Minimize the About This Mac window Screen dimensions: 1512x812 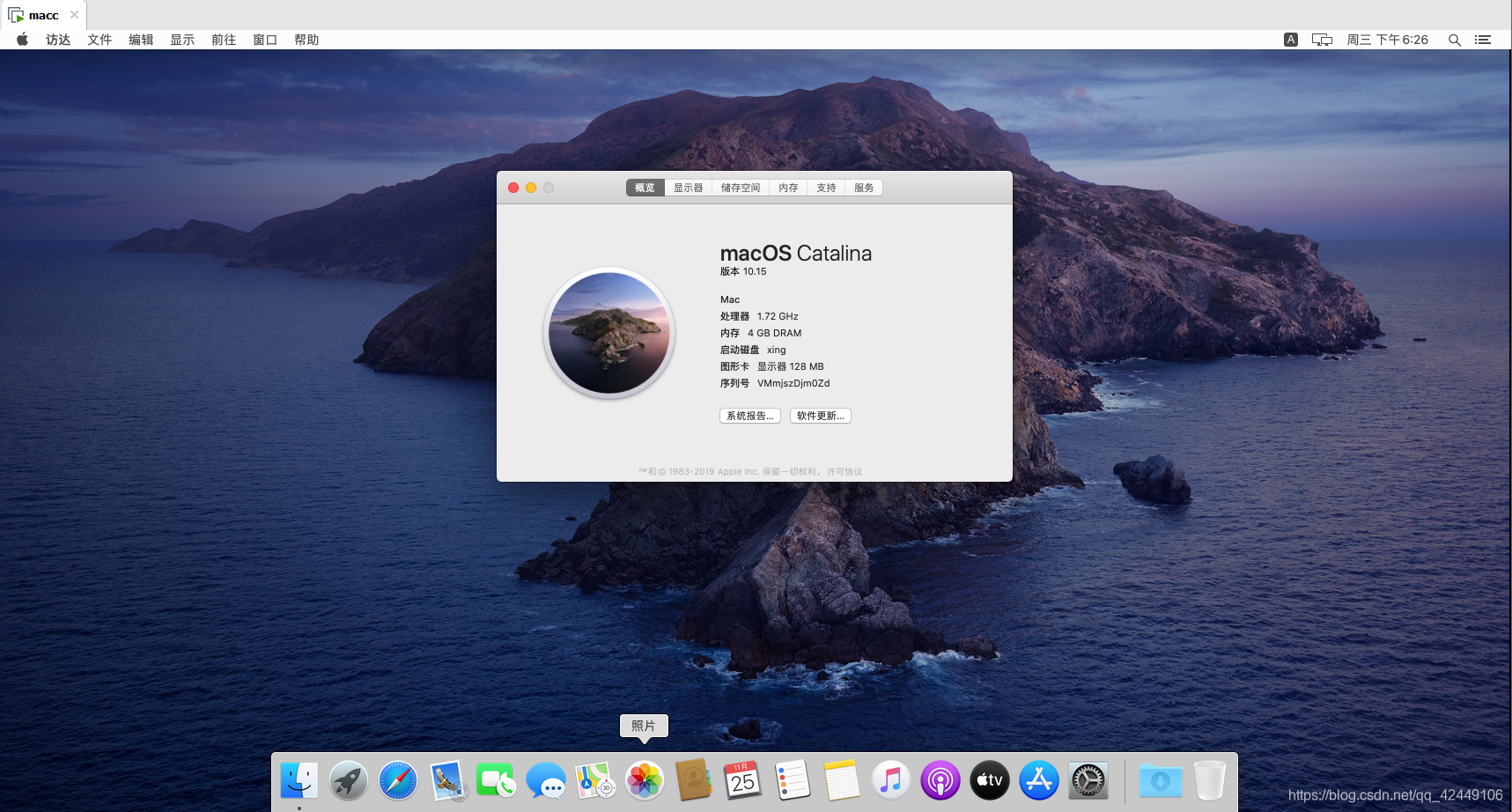coord(531,188)
